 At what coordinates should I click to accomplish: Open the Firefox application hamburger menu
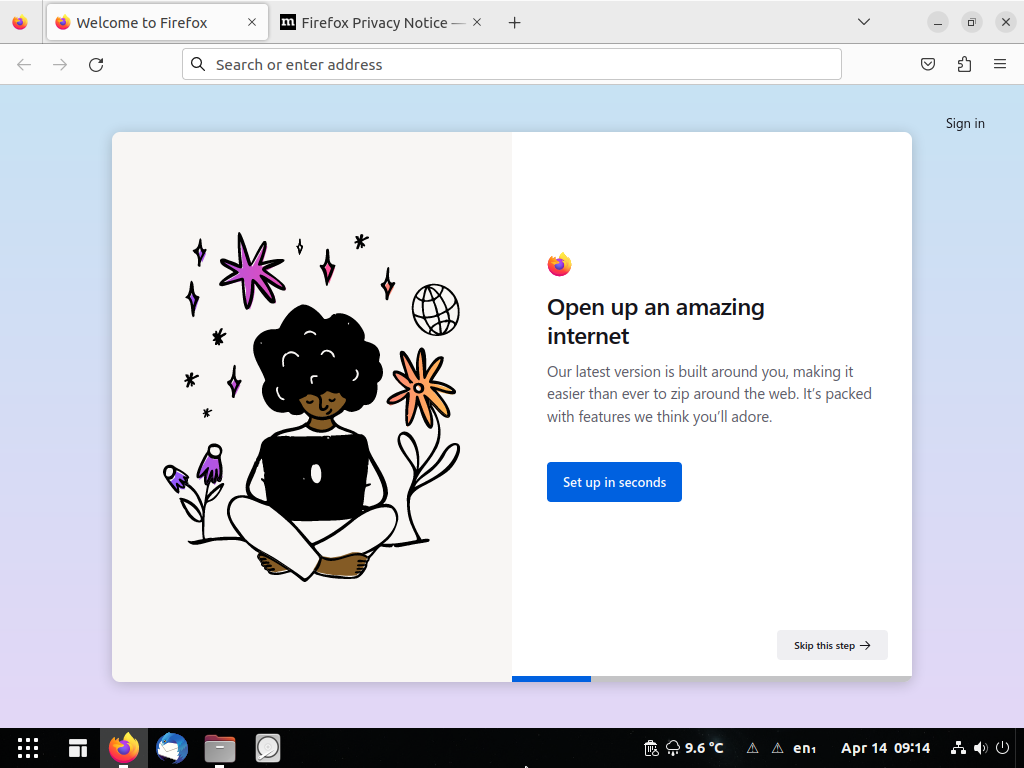click(1000, 64)
